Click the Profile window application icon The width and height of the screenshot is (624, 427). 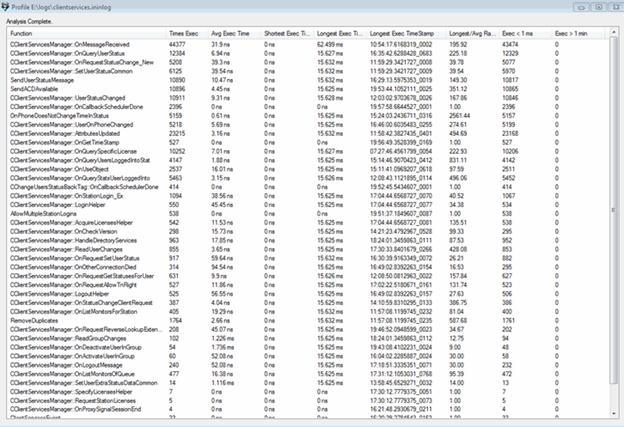pos(8,6)
